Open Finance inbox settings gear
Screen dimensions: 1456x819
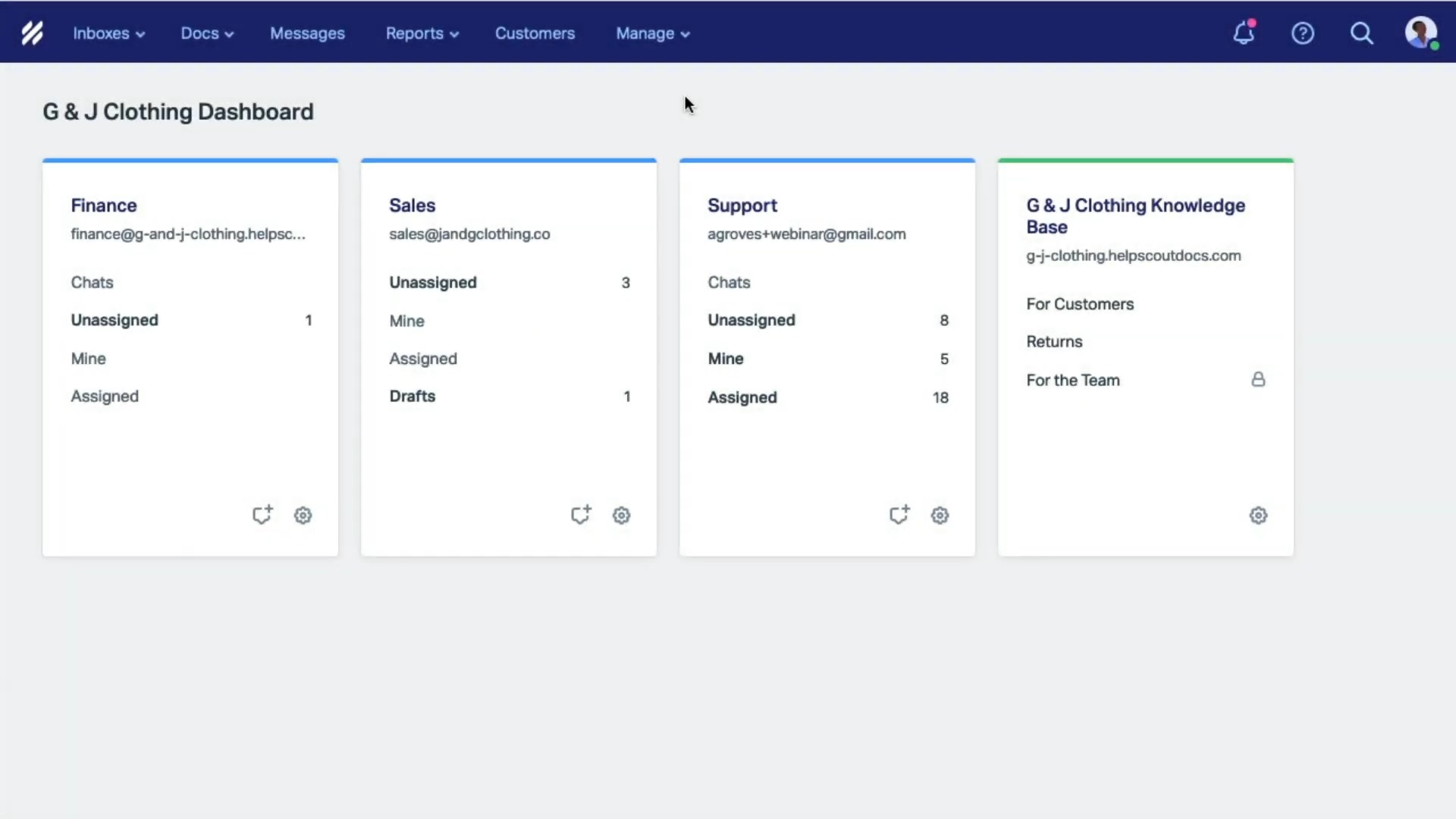(303, 516)
